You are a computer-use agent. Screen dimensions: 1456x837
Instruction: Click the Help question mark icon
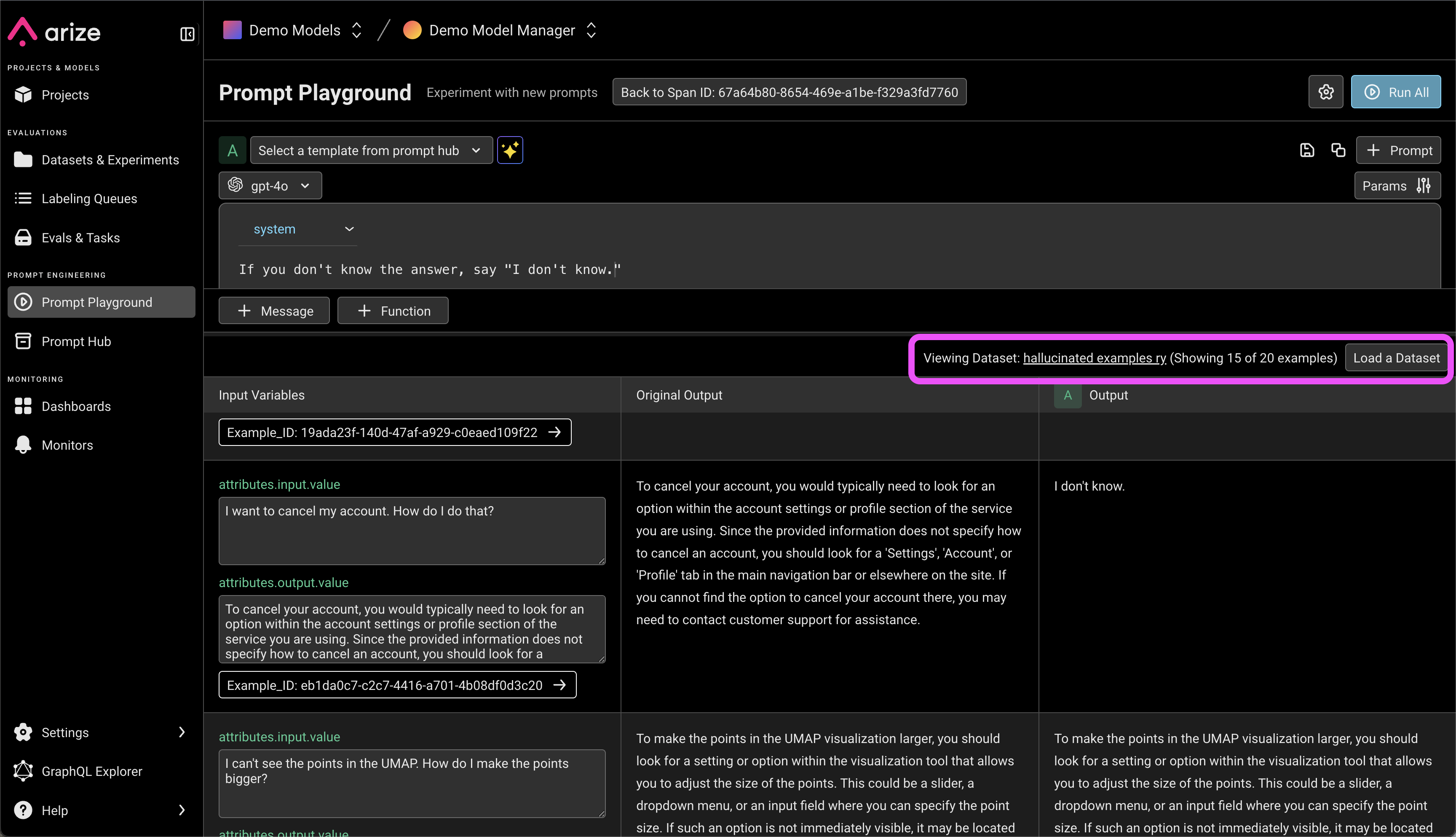23,810
